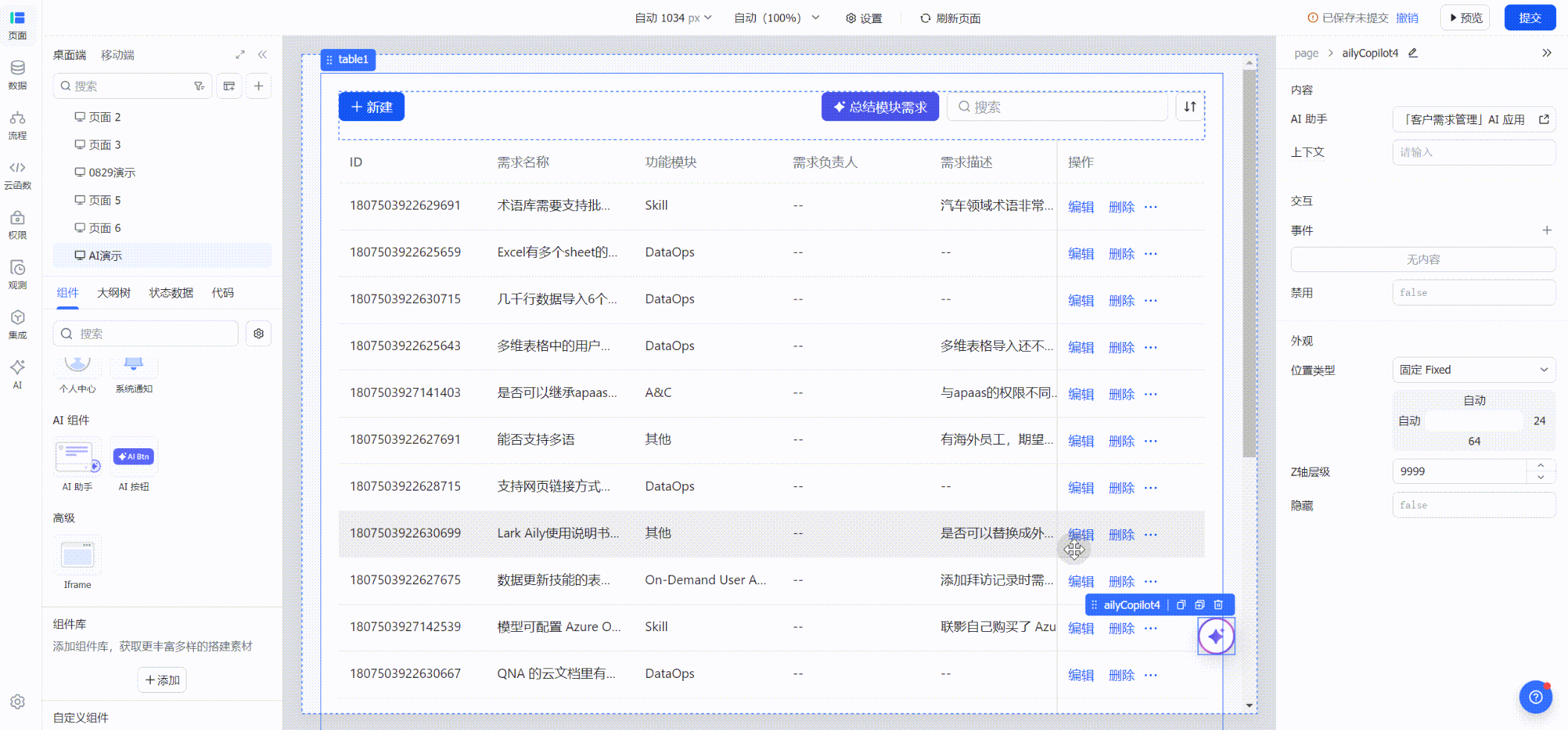Select the AI演示 page

click(x=162, y=255)
